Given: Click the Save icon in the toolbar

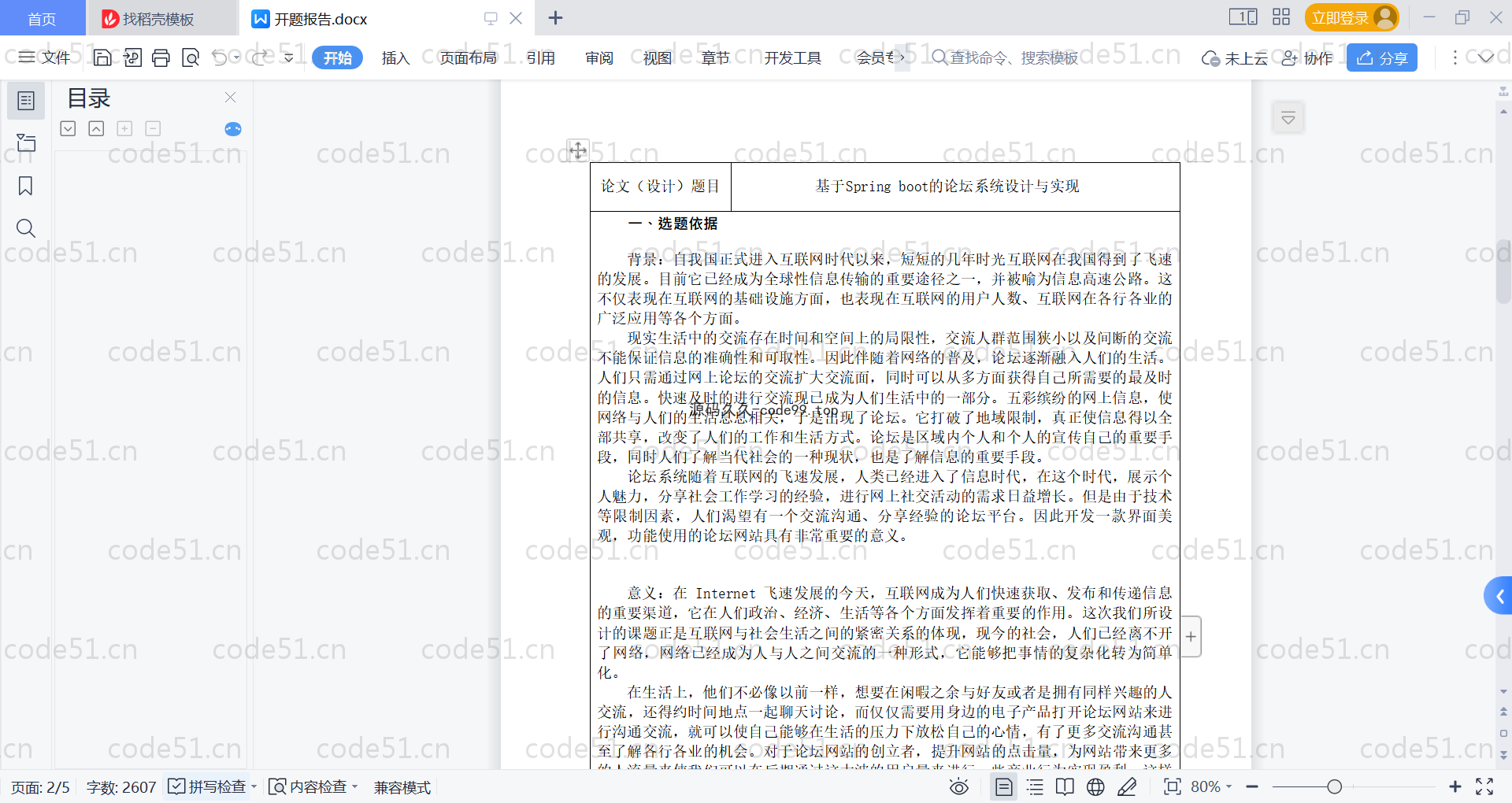Looking at the screenshot, I should tap(102, 57).
